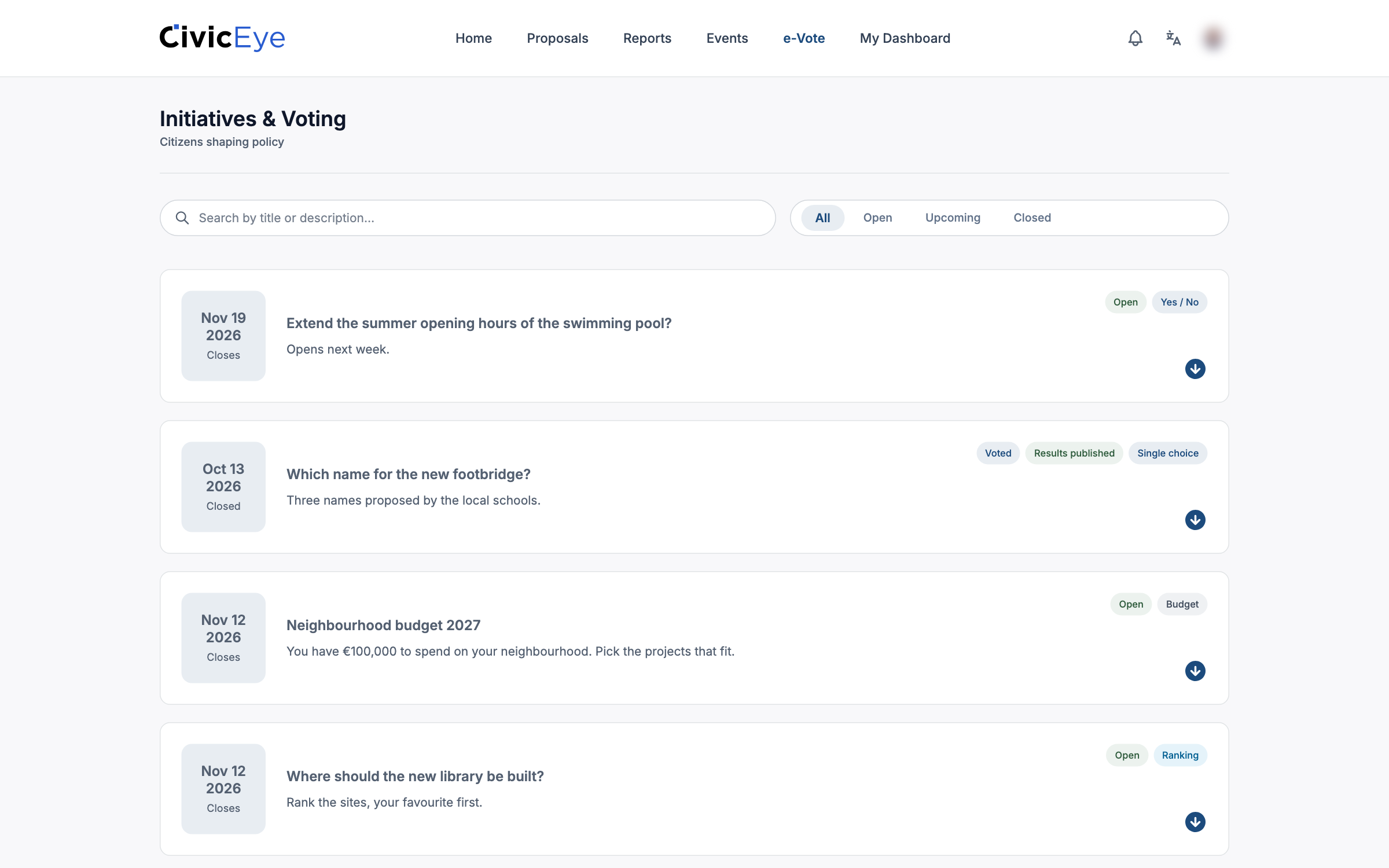Click the Open badge on budget card
The image size is (1389, 868).
pyautogui.click(x=1130, y=604)
